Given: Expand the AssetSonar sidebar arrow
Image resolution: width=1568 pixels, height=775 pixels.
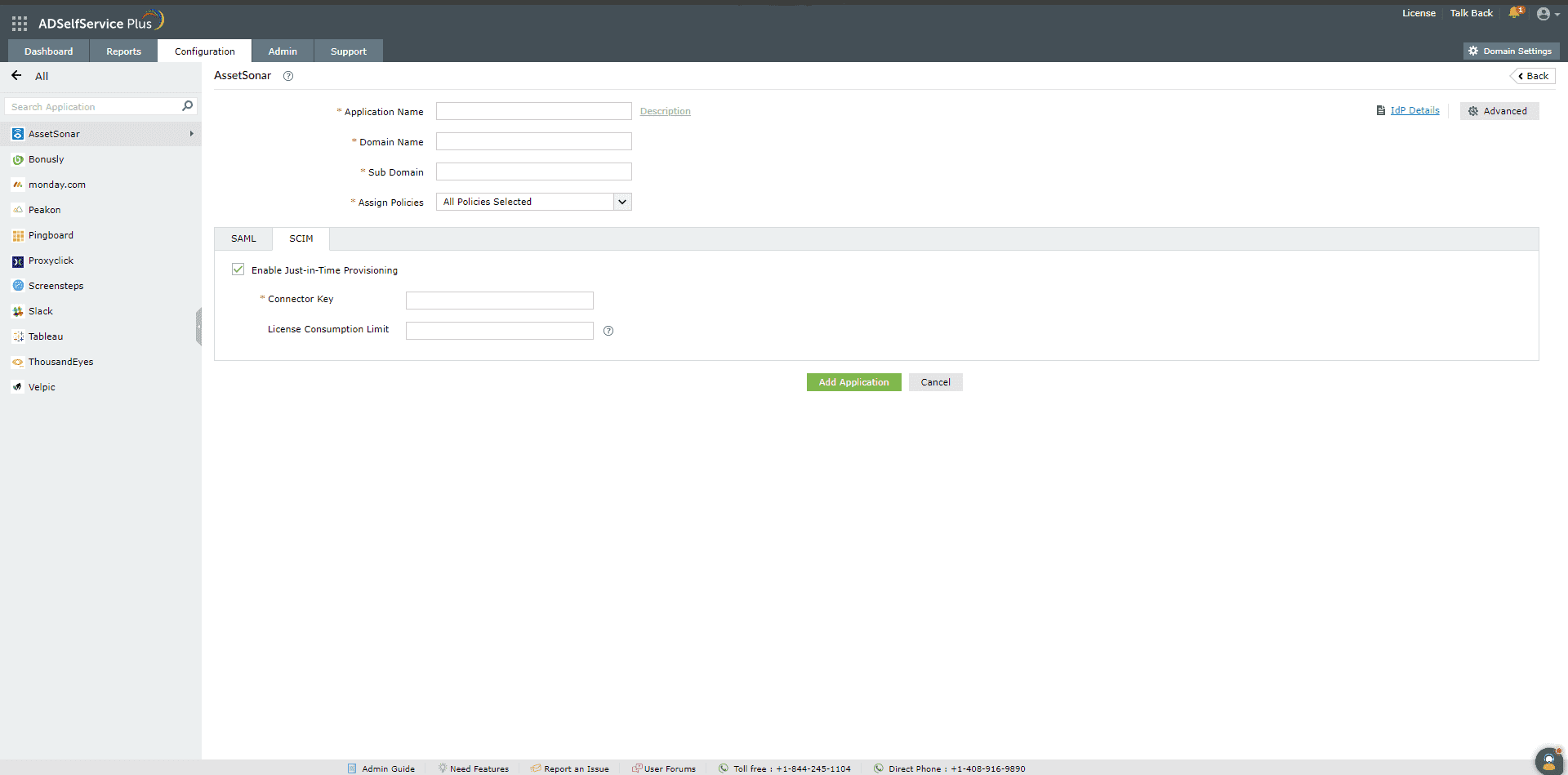Looking at the screenshot, I should tap(192, 134).
